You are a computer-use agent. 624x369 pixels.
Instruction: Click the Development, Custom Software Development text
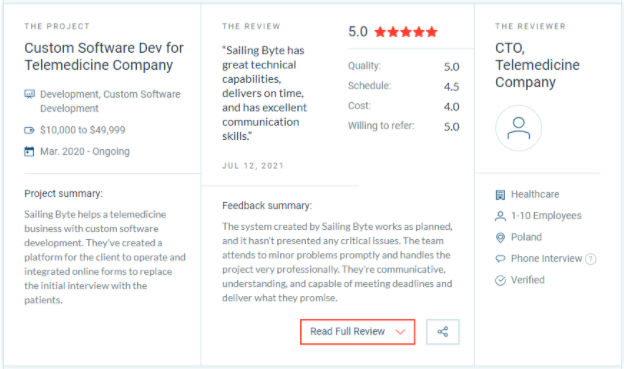[110, 101]
